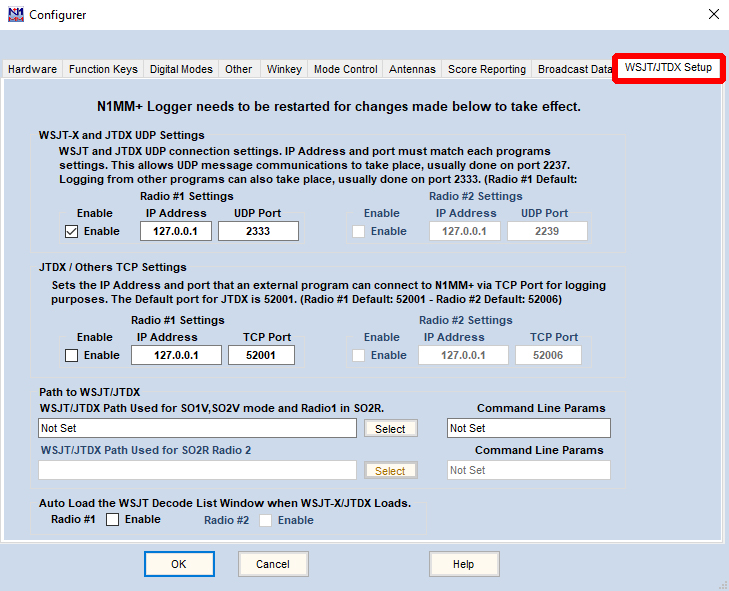Click the SO1V/SO2V WSJT/JTDX path field

coord(197,428)
